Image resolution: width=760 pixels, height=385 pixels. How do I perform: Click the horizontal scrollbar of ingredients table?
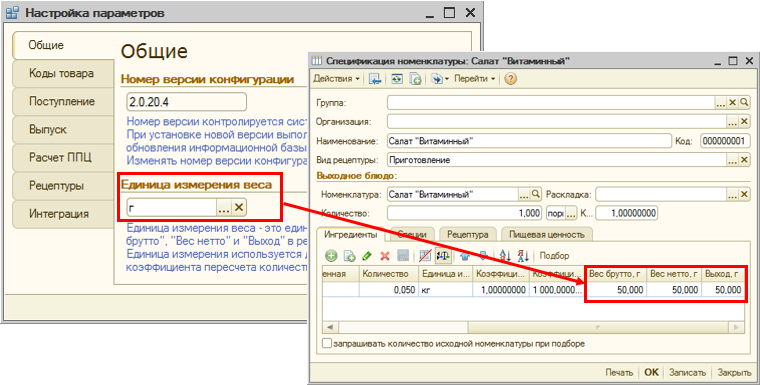click(533, 328)
